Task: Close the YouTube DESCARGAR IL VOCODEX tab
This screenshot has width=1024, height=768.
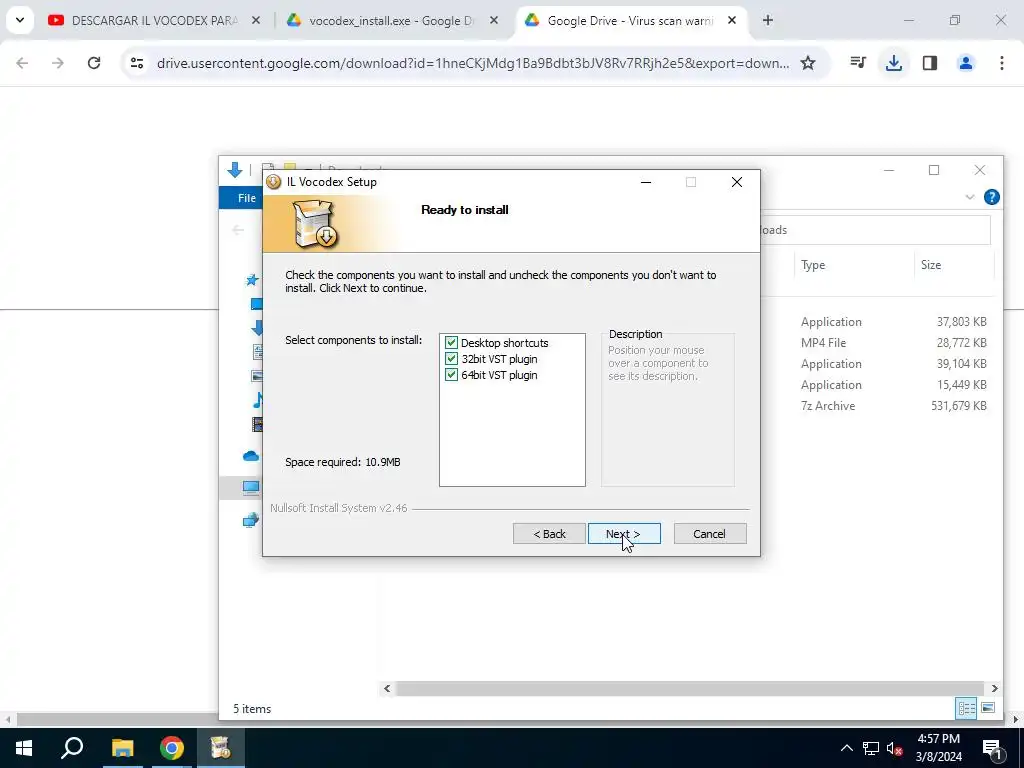Action: (256, 20)
